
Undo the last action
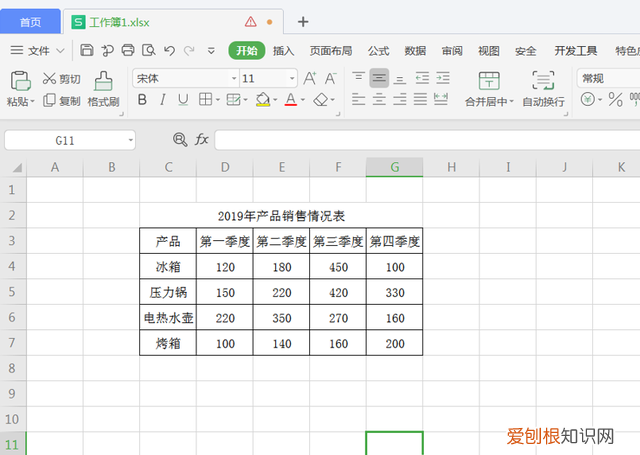169,51
